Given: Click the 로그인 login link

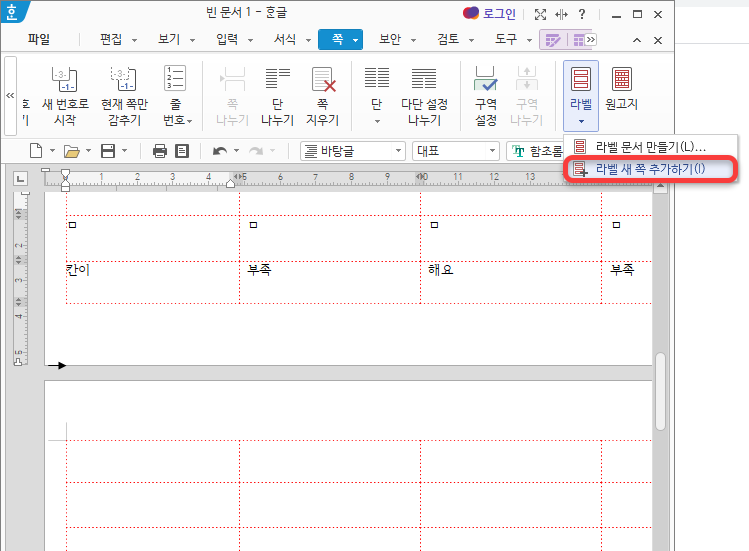Looking at the screenshot, I should click(499, 14).
